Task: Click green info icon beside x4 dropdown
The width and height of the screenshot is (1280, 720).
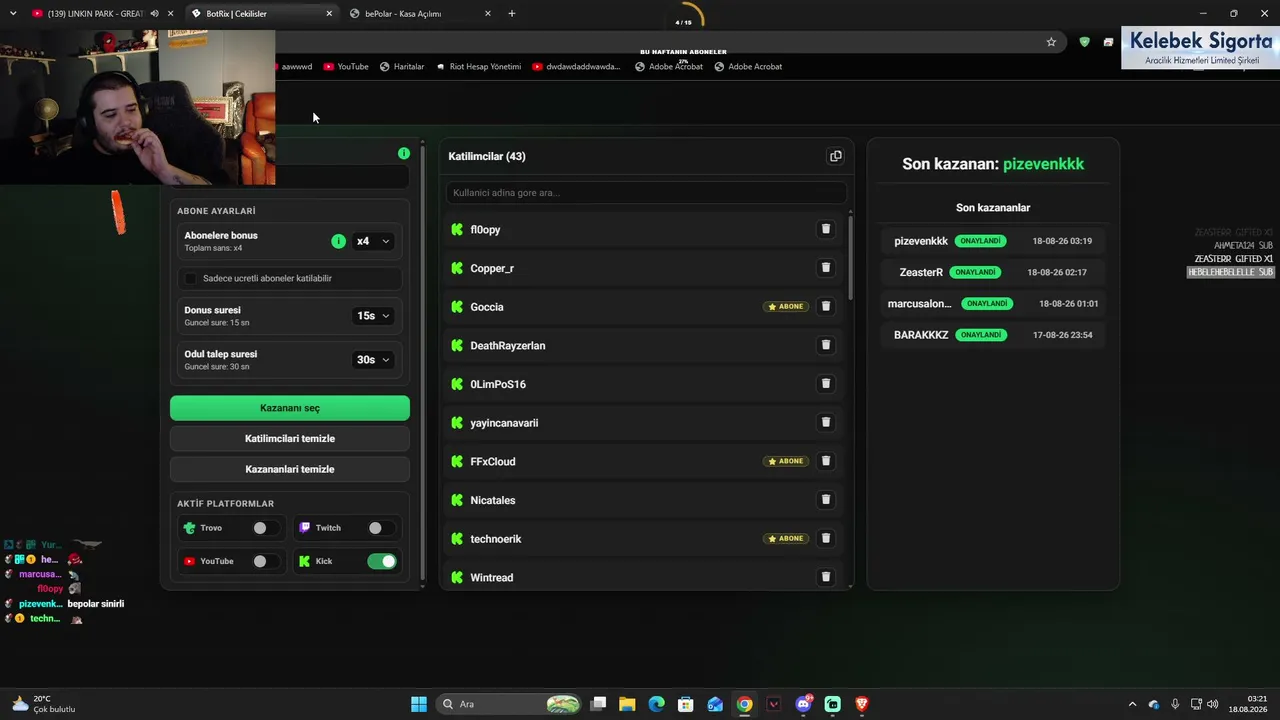Action: click(338, 241)
